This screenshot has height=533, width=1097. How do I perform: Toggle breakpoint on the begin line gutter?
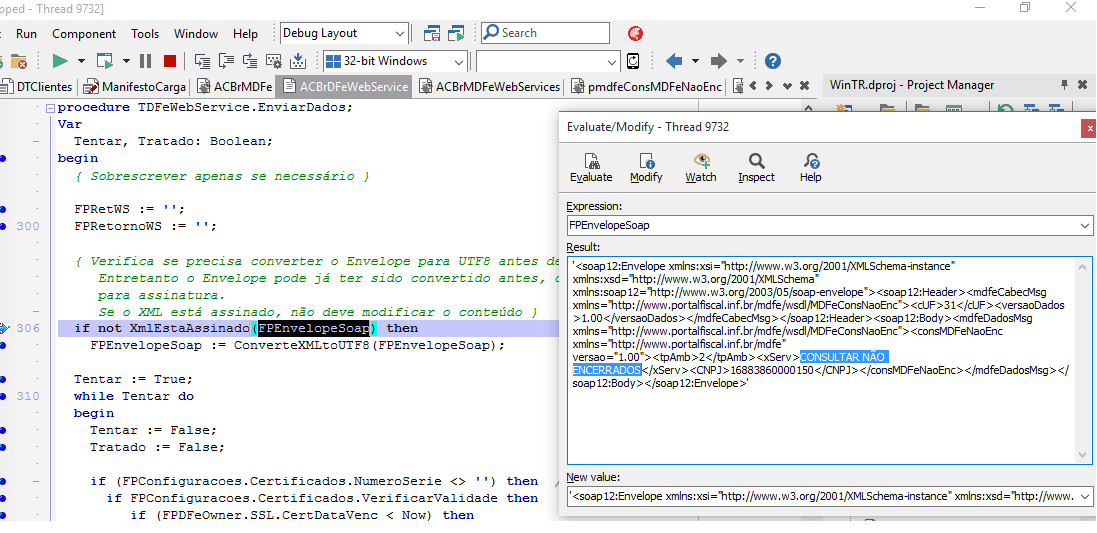[x=3, y=159]
